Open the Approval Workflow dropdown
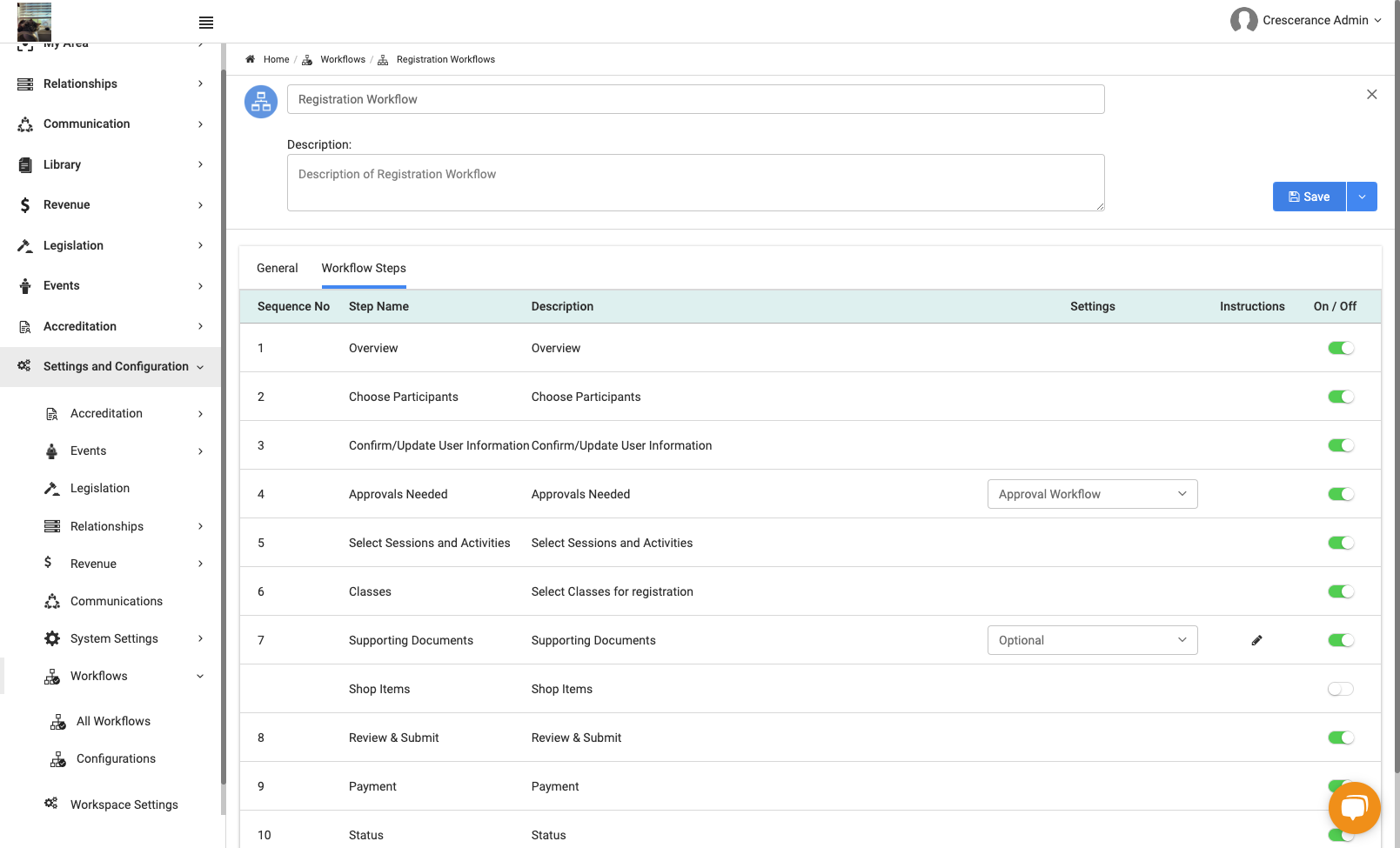 pyautogui.click(x=1092, y=494)
